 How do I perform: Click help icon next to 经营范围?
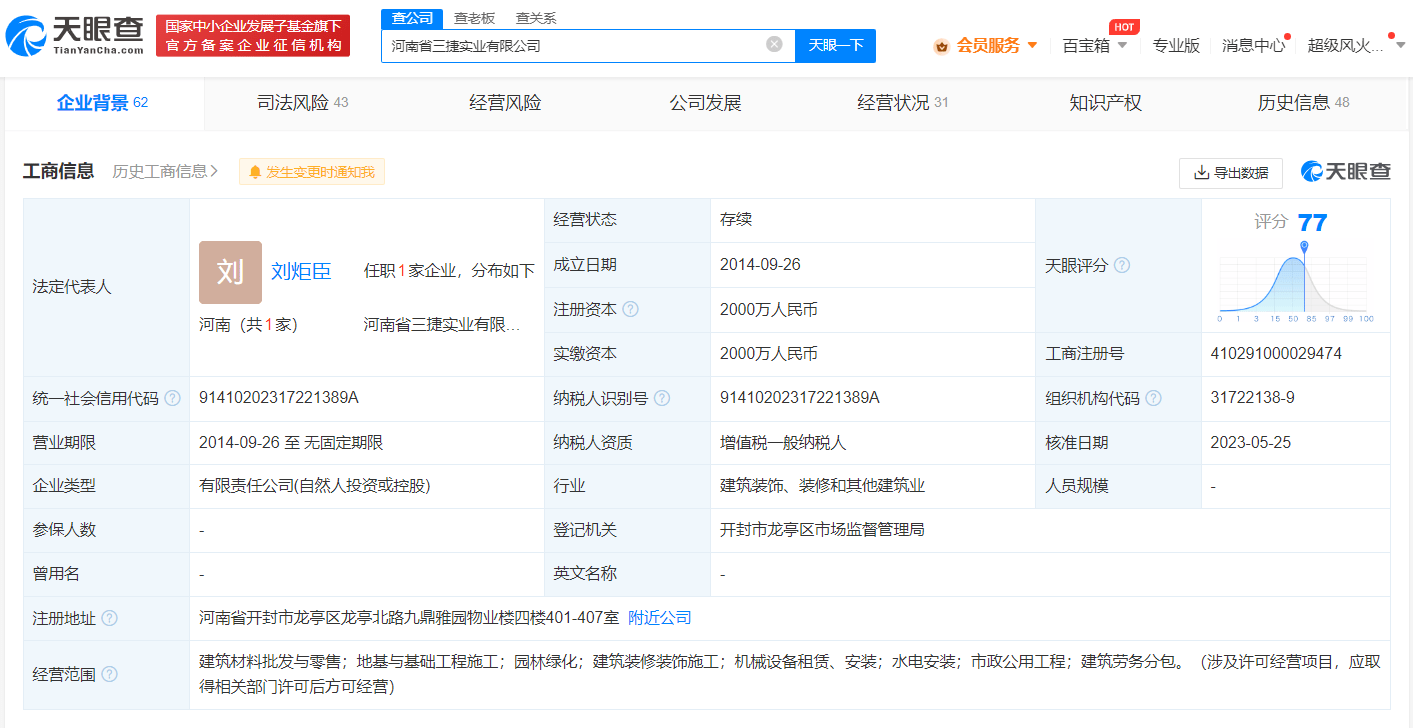[x=109, y=675]
